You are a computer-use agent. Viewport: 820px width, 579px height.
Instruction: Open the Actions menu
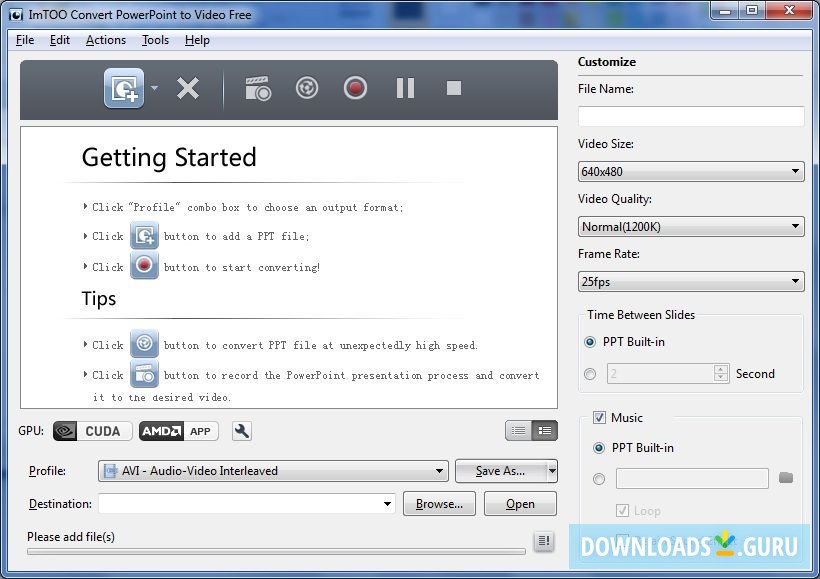click(x=106, y=40)
